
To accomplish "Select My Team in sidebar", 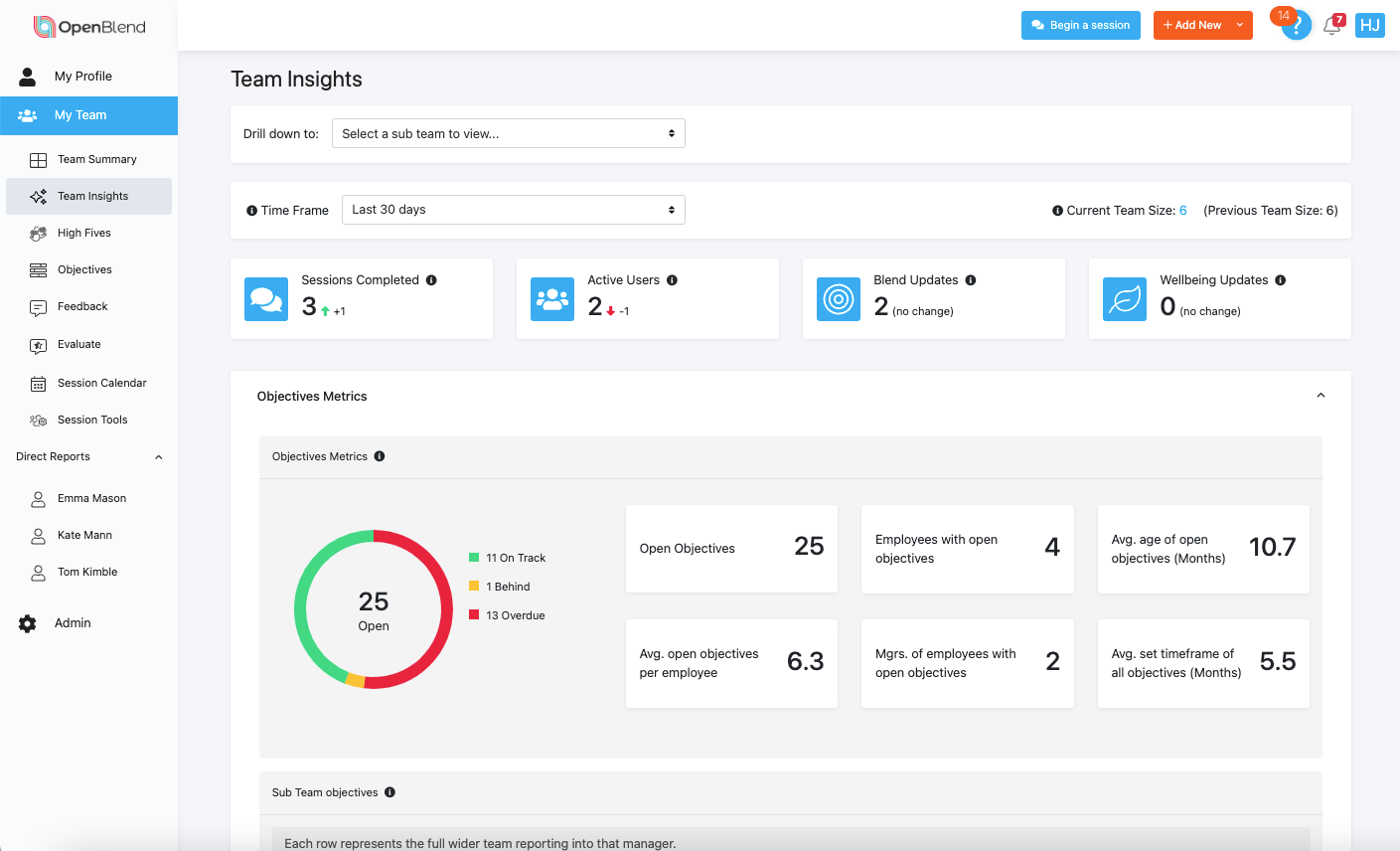I will pos(88,115).
